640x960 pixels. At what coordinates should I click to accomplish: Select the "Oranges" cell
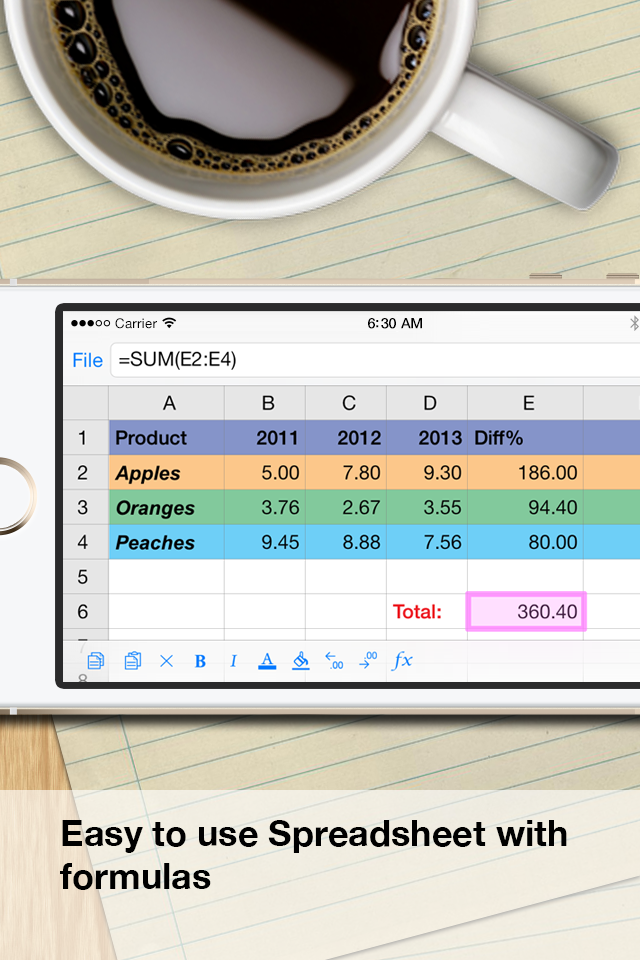pyautogui.click(x=167, y=508)
